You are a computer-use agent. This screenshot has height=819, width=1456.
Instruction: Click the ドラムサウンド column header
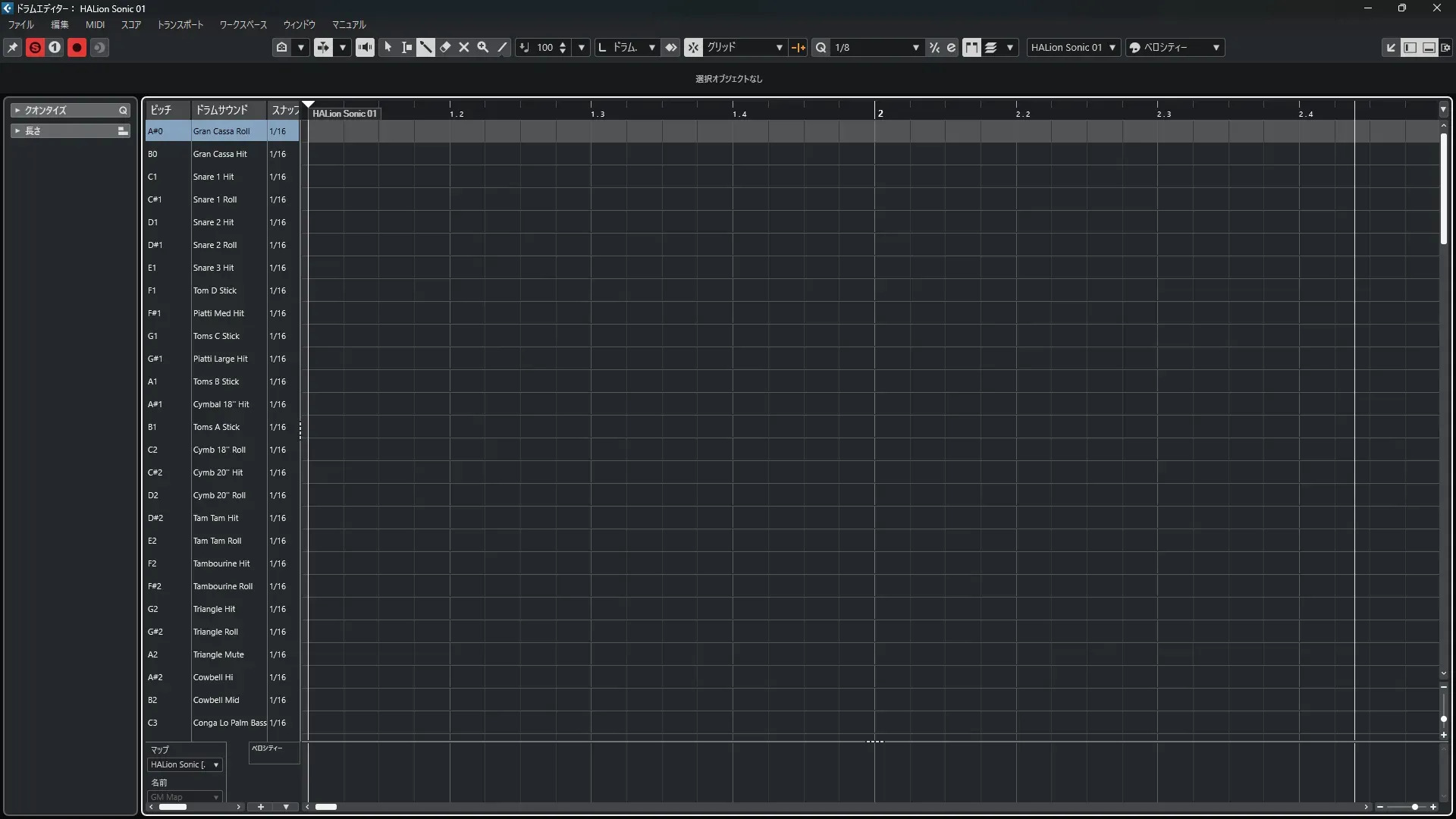[221, 110]
